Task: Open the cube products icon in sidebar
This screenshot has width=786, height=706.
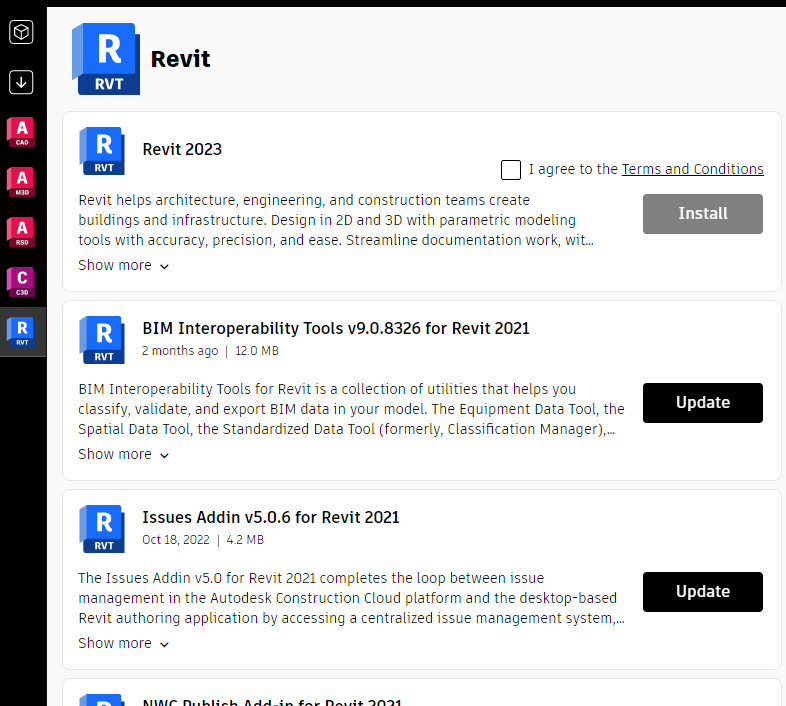Action: [x=21, y=33]
